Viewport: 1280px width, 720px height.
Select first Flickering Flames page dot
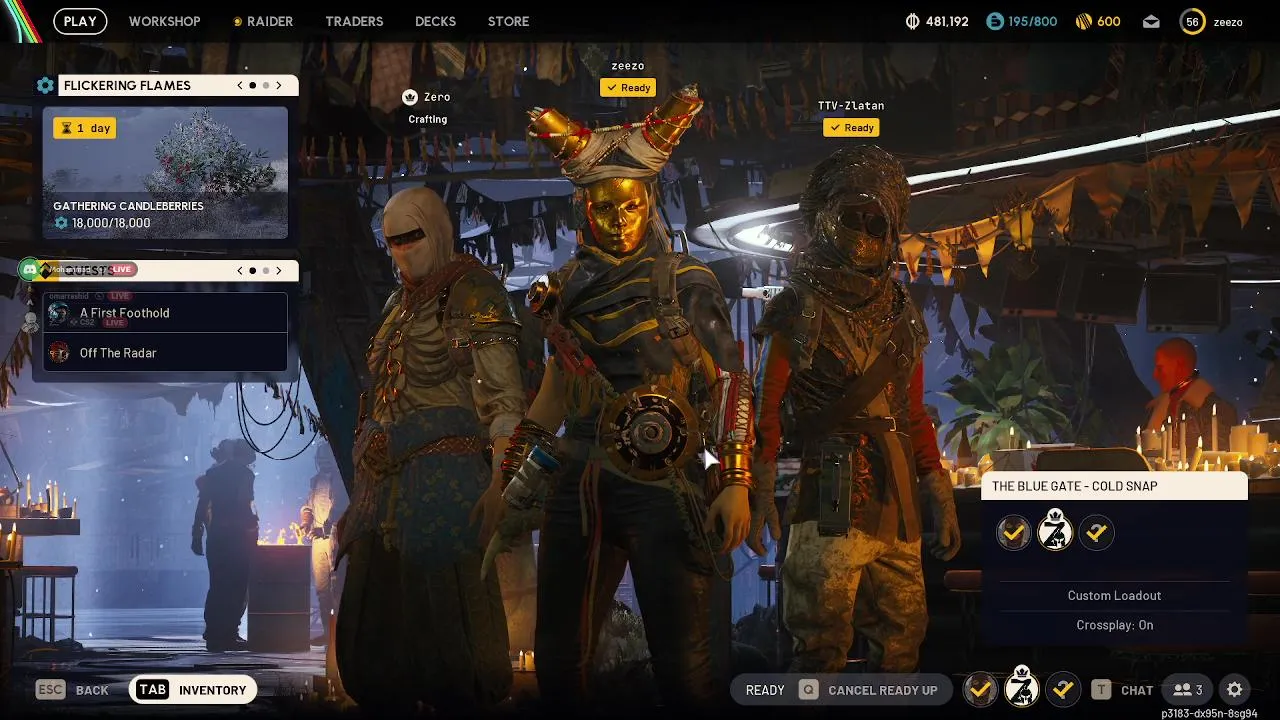tap(252, 86)
